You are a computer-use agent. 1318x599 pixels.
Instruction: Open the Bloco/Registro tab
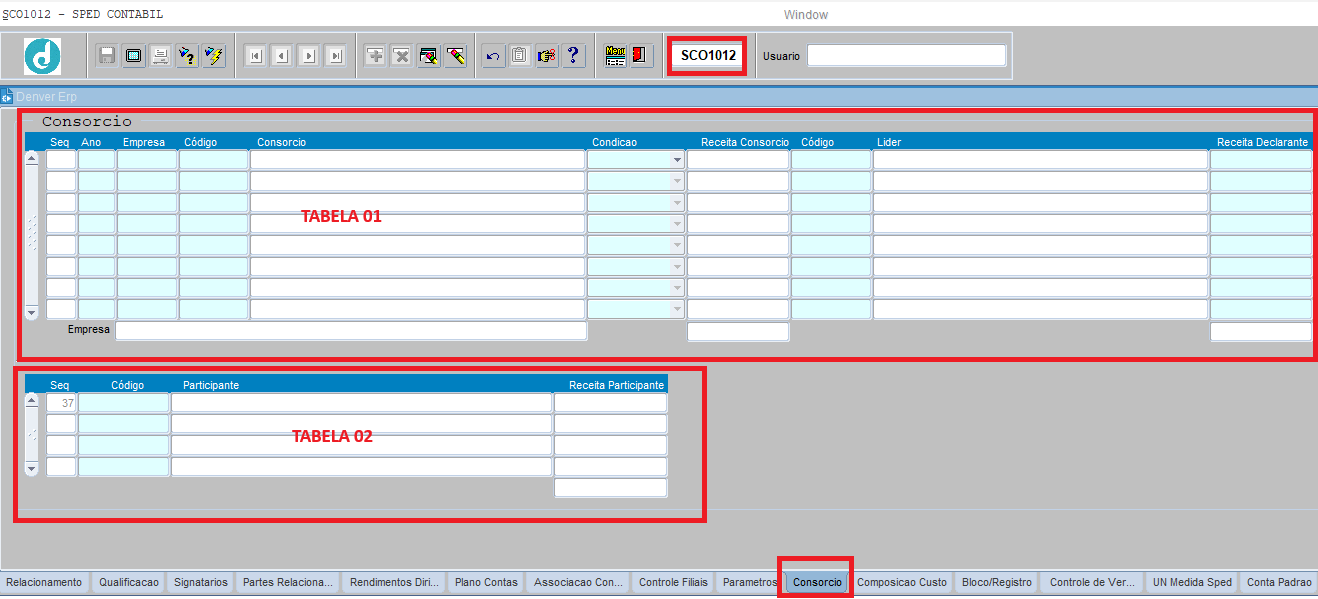click(996, 582)
